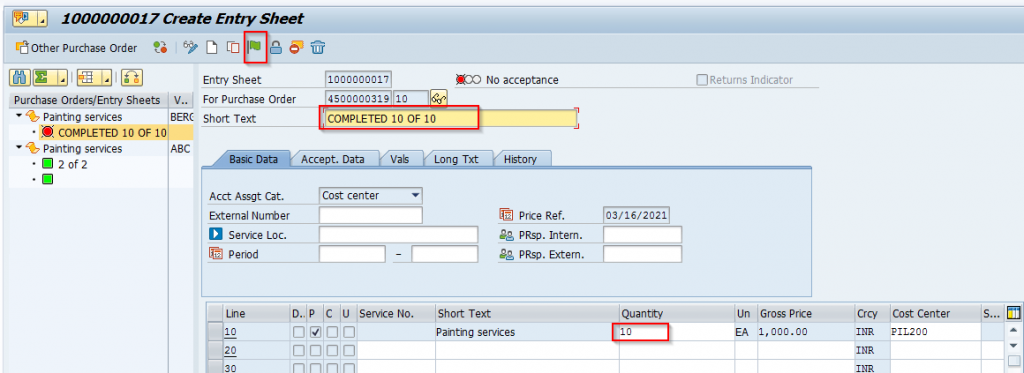
Task: Open line 20 link in services table
Action: tap(231, 351)
